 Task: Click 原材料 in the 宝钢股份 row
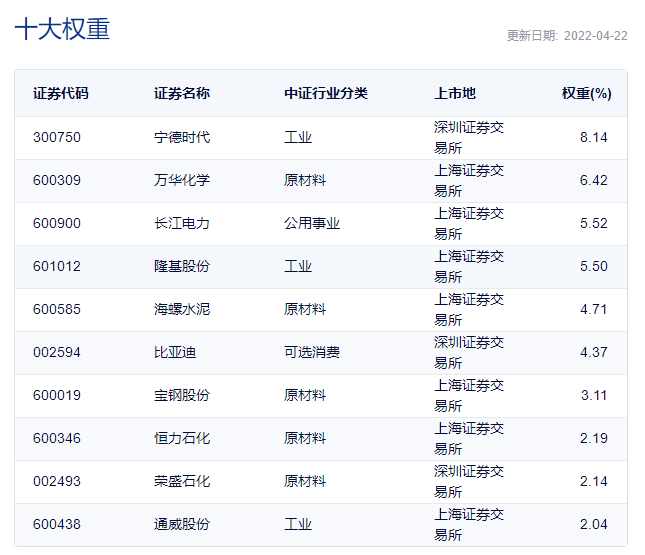click(x=305, y=395)
